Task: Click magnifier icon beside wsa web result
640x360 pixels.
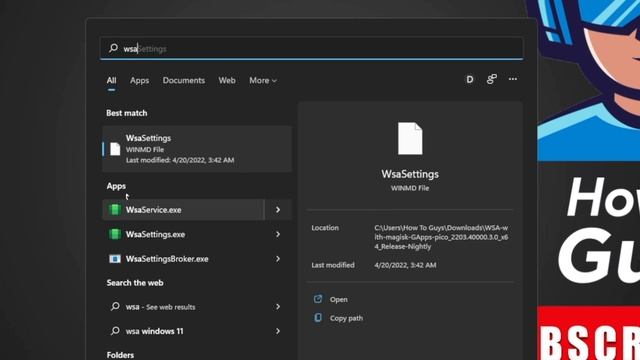Action: point(115,306)
